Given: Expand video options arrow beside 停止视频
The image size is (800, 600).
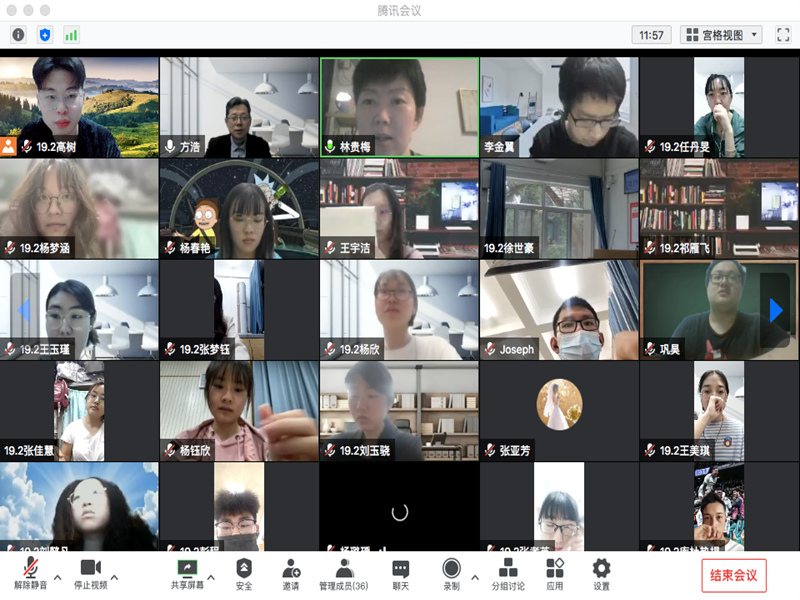Looking at the screenshot, I should [x=114, y=577].
